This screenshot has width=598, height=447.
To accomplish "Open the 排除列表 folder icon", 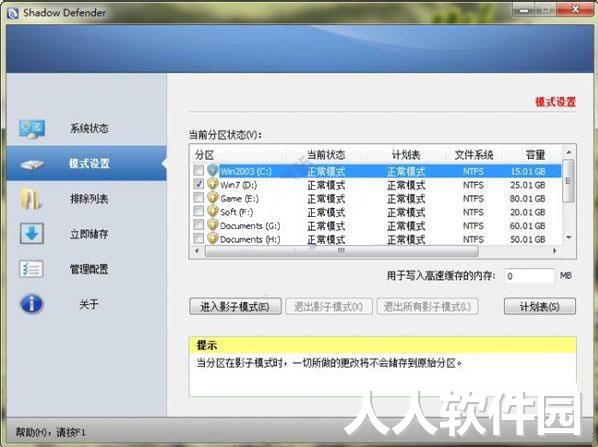I will click(31, 199).
